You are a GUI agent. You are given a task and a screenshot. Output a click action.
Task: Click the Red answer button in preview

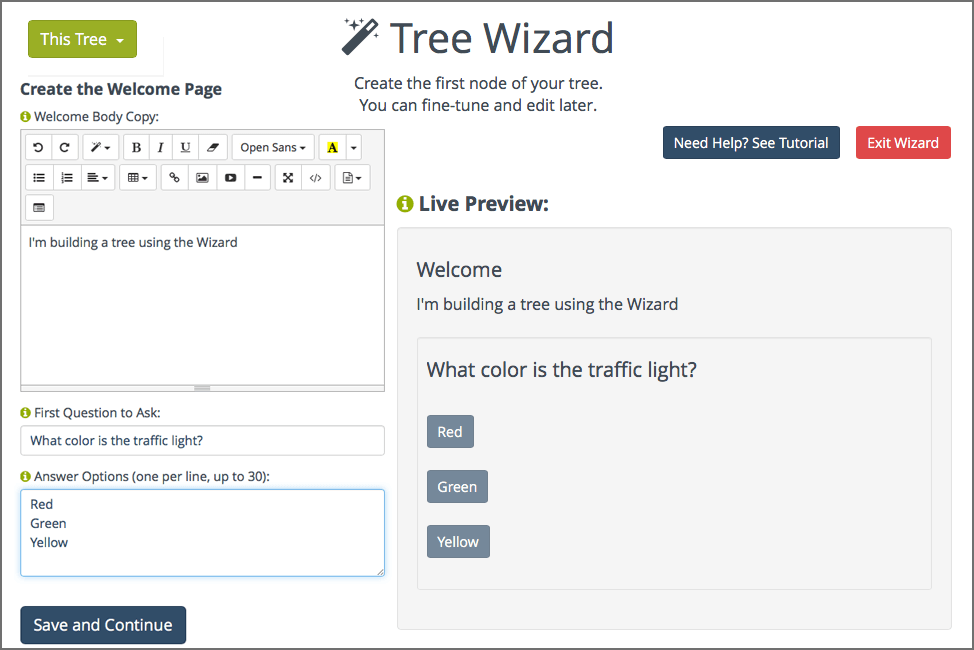click(x=450, y=431)
